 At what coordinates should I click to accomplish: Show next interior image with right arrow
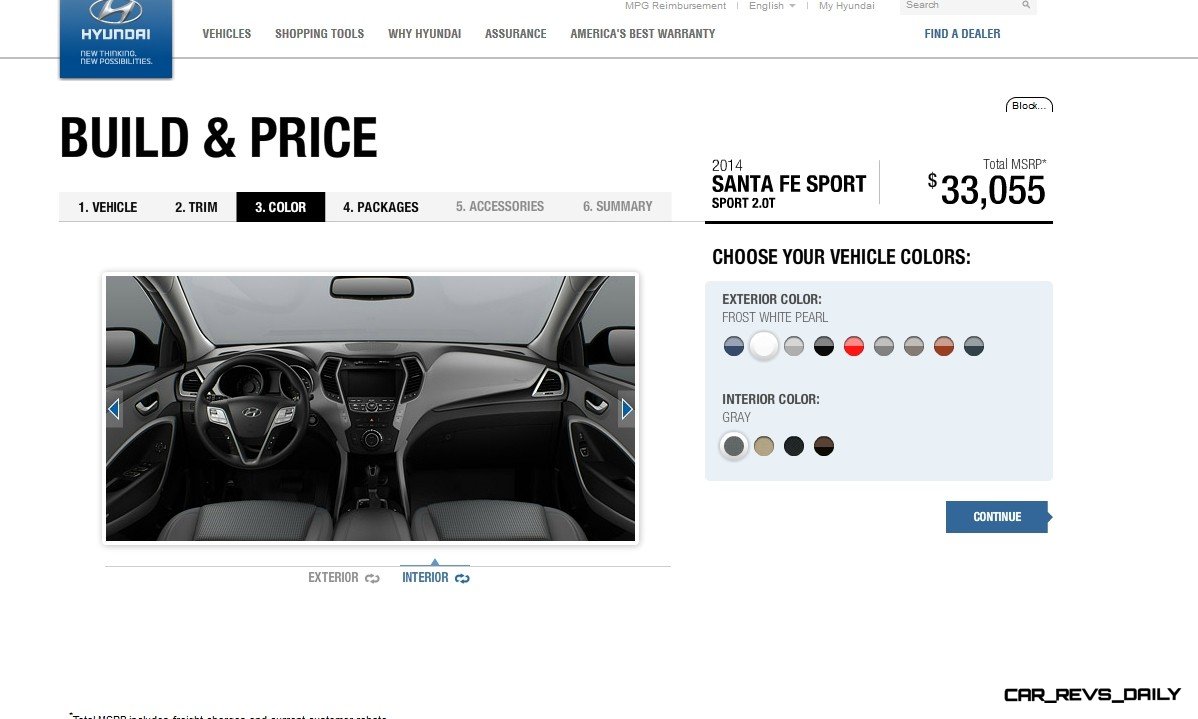[x=627, y=410]
